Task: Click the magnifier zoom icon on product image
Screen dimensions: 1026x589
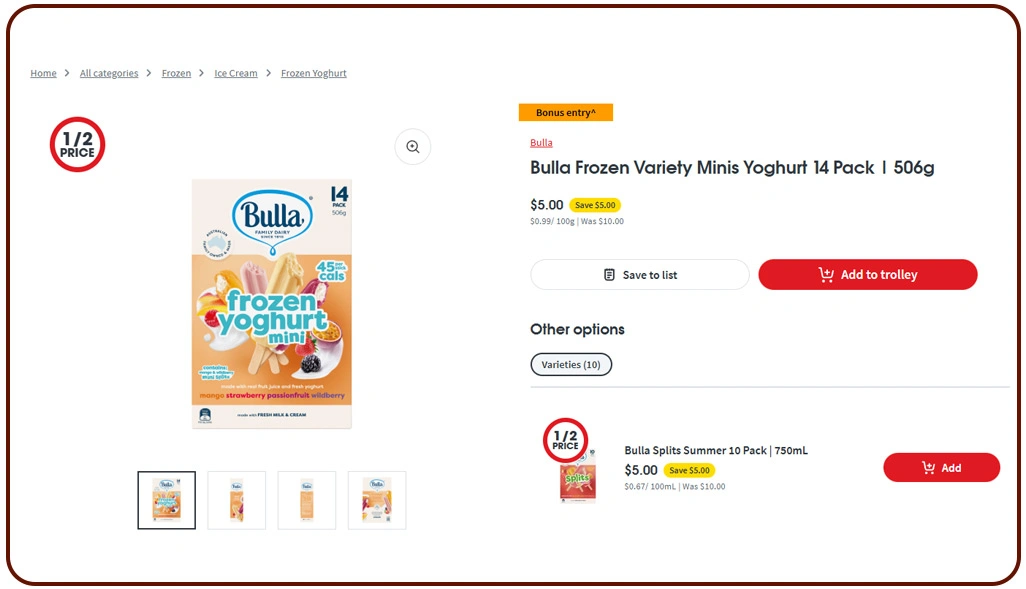Action: (412, 147)
